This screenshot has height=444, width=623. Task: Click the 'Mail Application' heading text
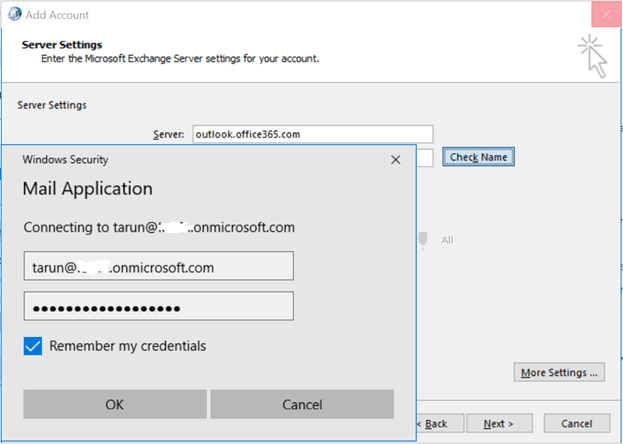pos(87,188)
